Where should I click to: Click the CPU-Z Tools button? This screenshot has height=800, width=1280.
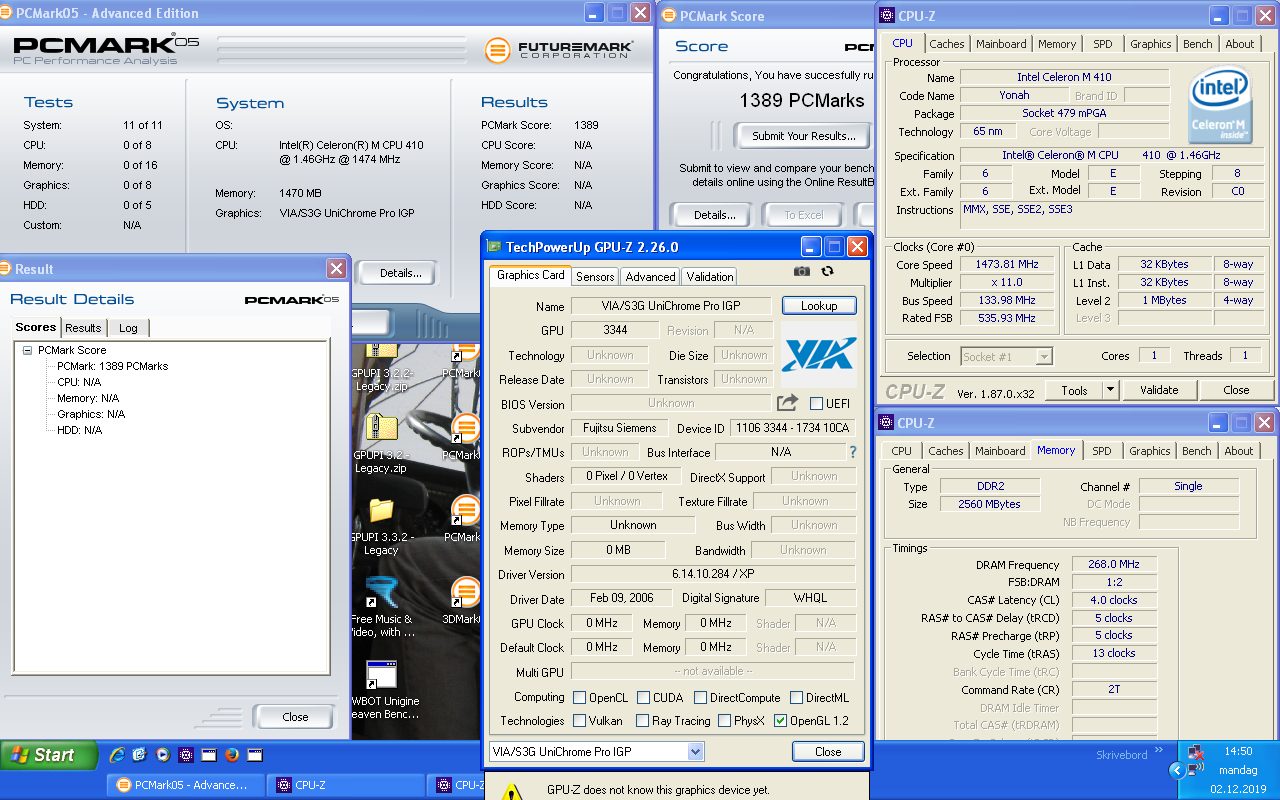coord(1075,390)
